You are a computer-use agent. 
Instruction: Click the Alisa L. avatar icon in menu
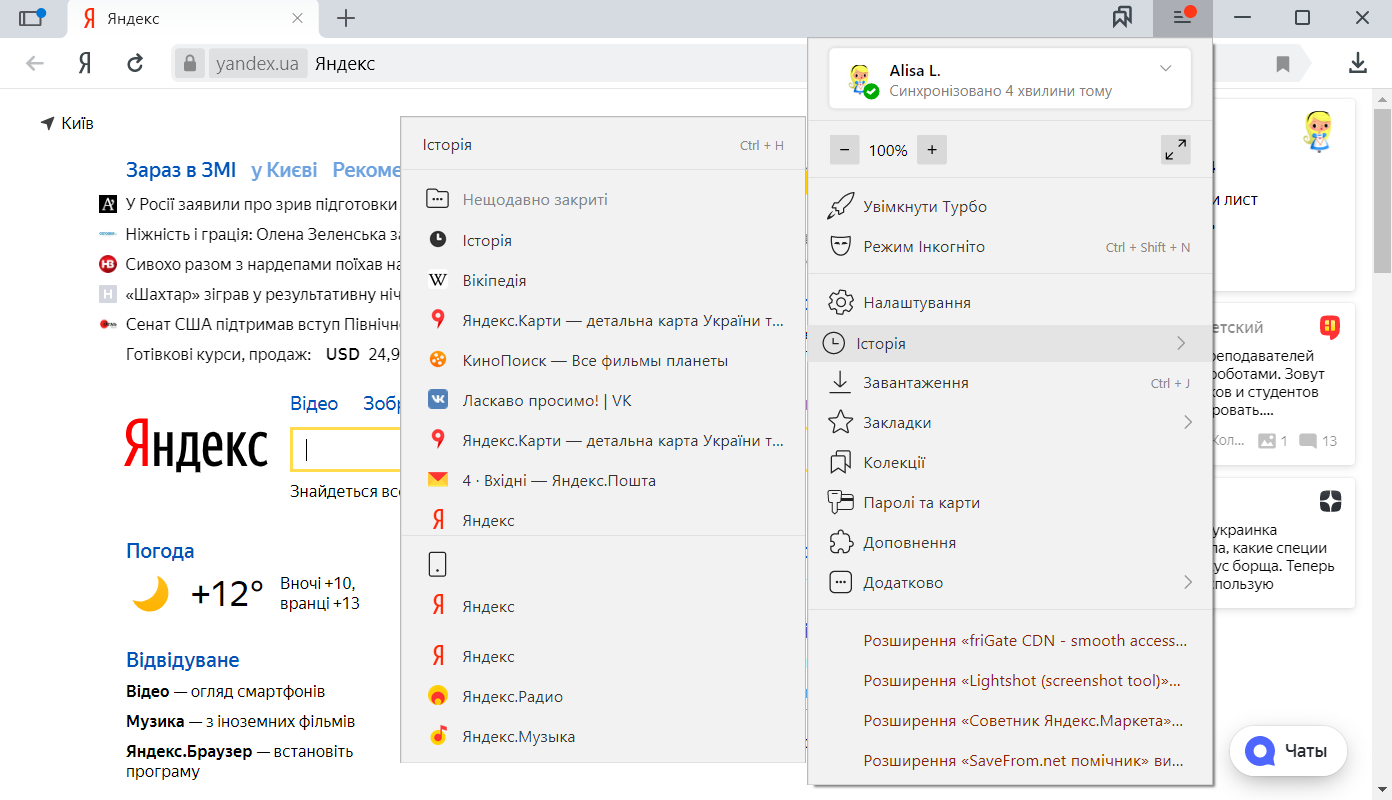click(861, 80)
